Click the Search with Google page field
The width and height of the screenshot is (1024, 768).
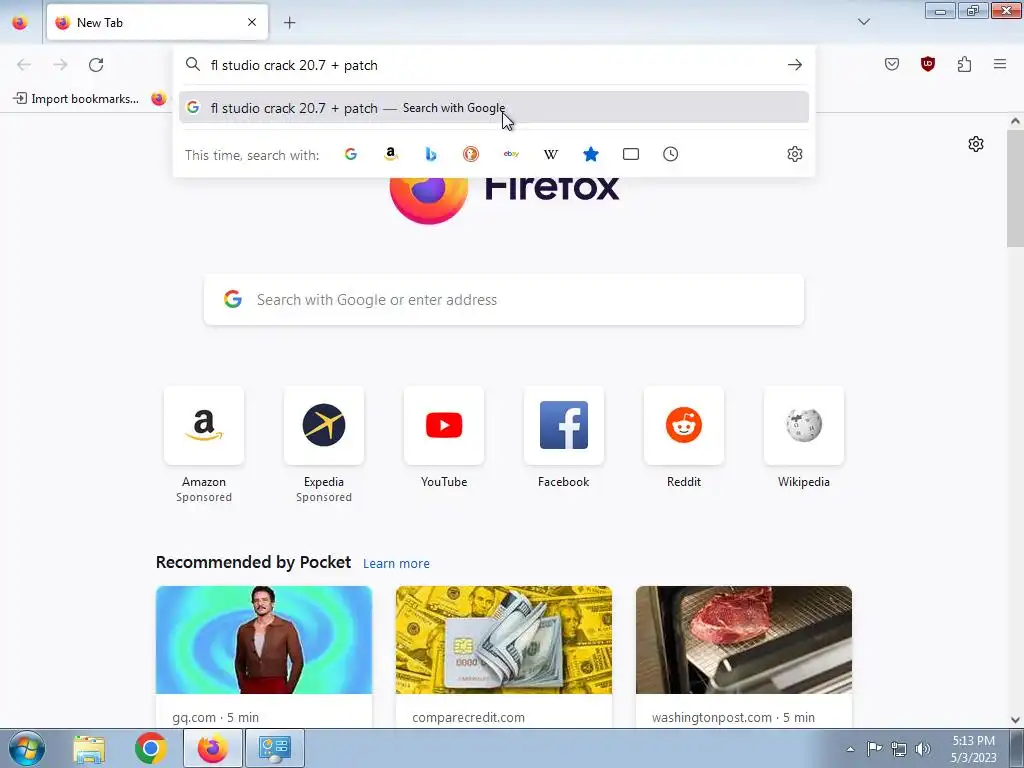504,300
